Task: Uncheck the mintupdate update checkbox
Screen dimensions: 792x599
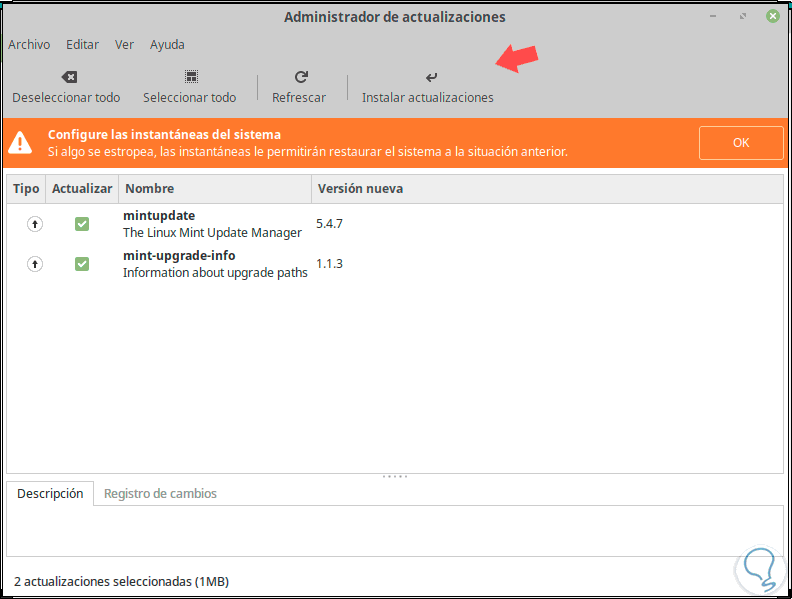Action: [x=82, y=224]
